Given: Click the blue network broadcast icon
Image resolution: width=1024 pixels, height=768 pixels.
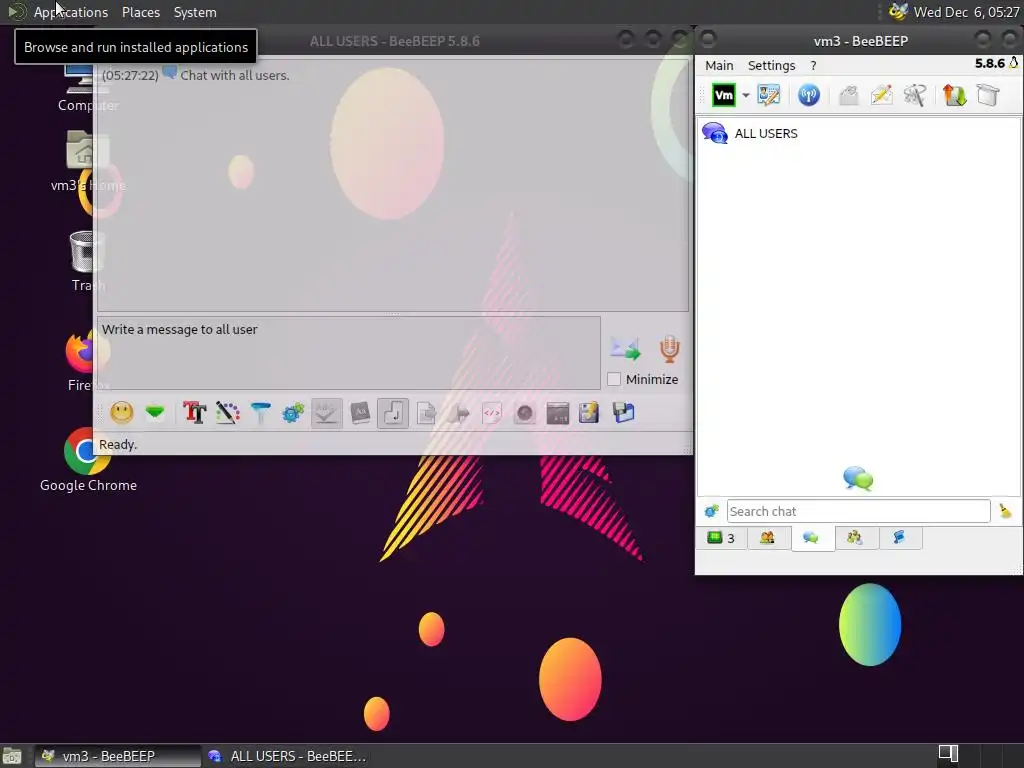Looking at the screenshot, I should 808,95.
